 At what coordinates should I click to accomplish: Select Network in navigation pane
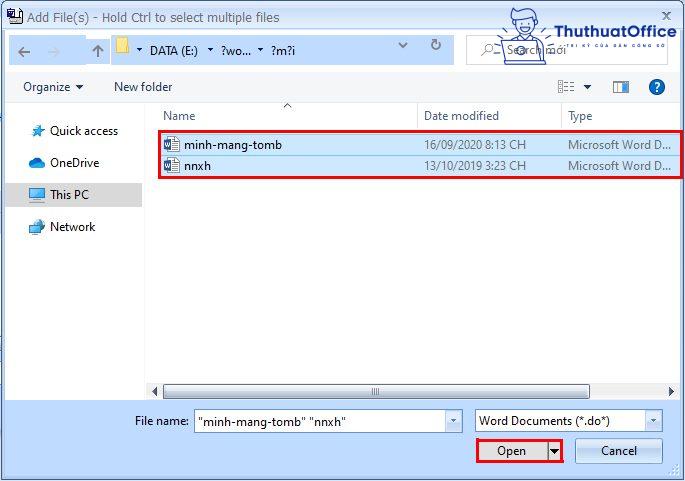tap(73, 227)
